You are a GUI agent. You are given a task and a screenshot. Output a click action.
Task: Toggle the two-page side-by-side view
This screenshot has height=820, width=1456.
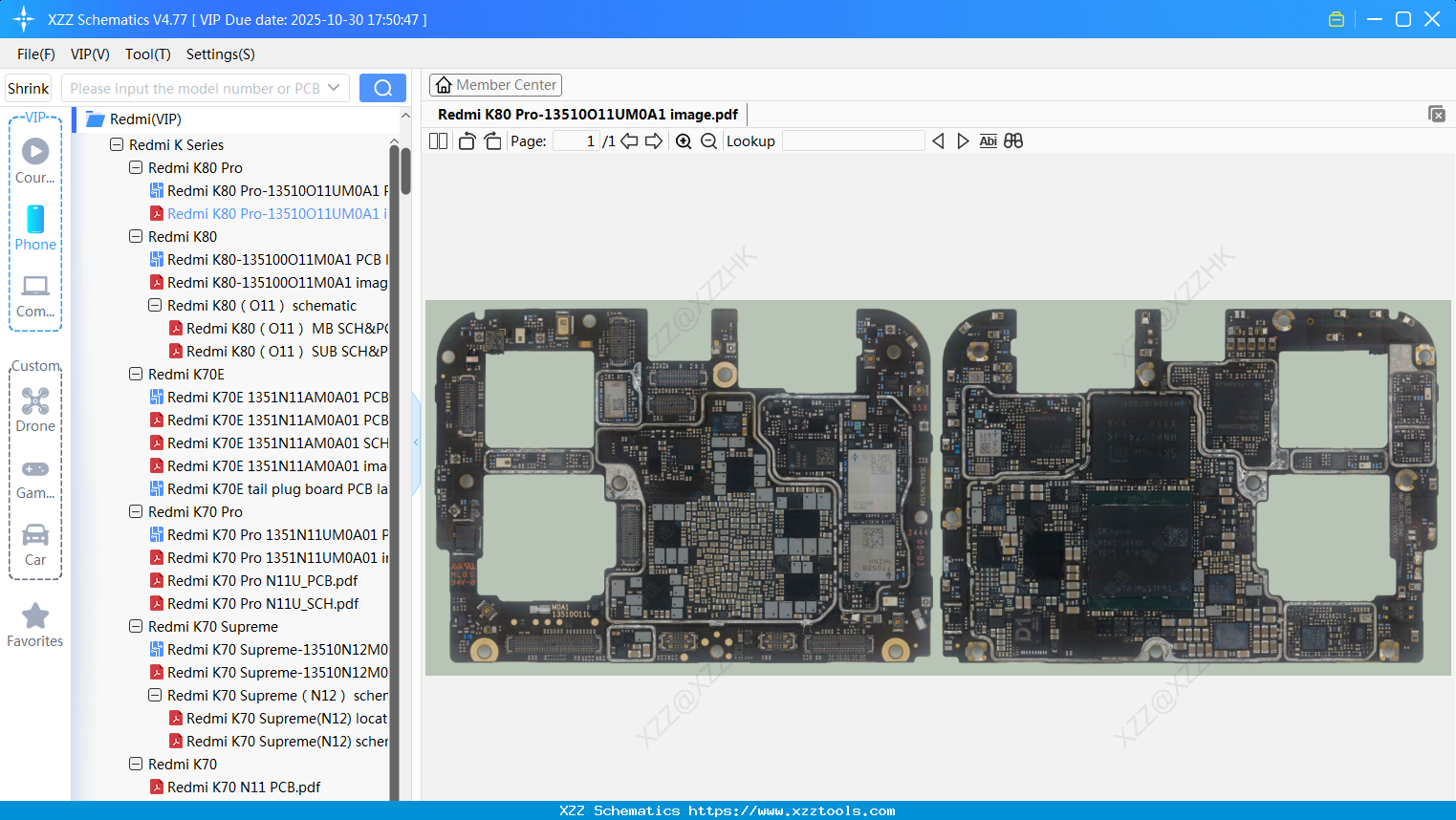[438, 141]
